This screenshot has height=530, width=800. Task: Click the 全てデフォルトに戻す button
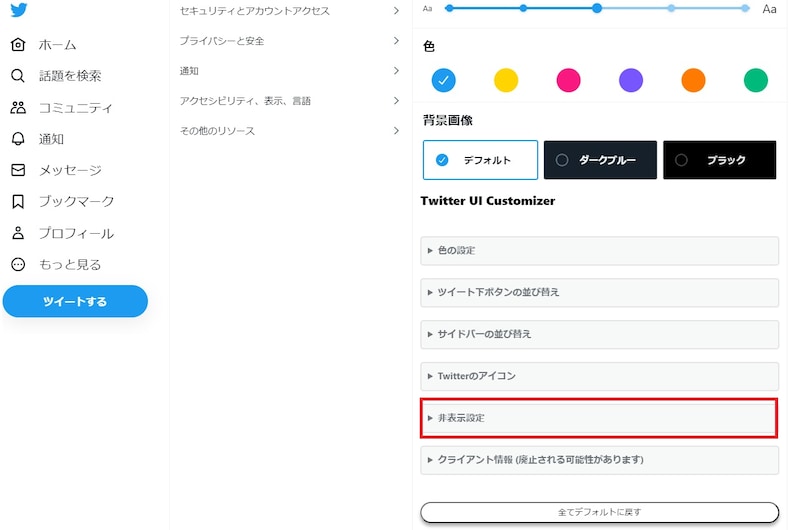point(599,512)
